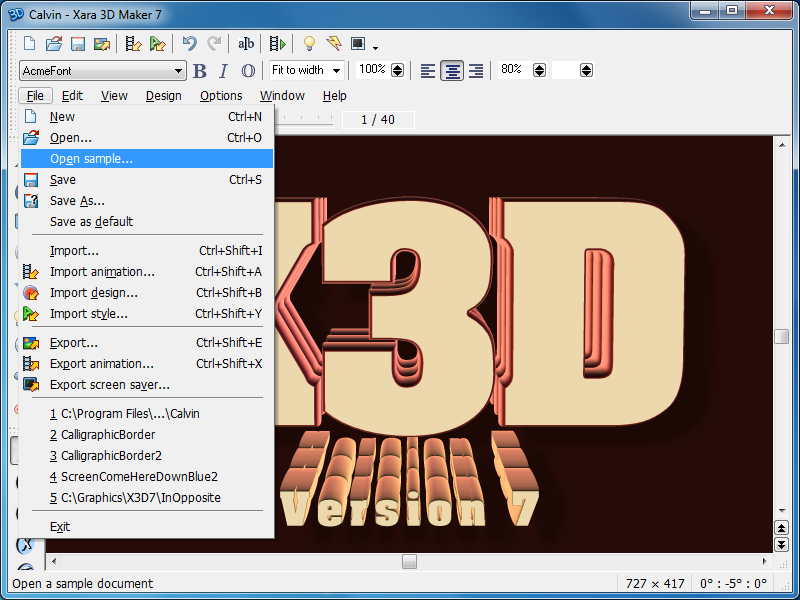Choose Import animation... menu entry
This screenshot has height=600, width=800.
coord(147,271)
